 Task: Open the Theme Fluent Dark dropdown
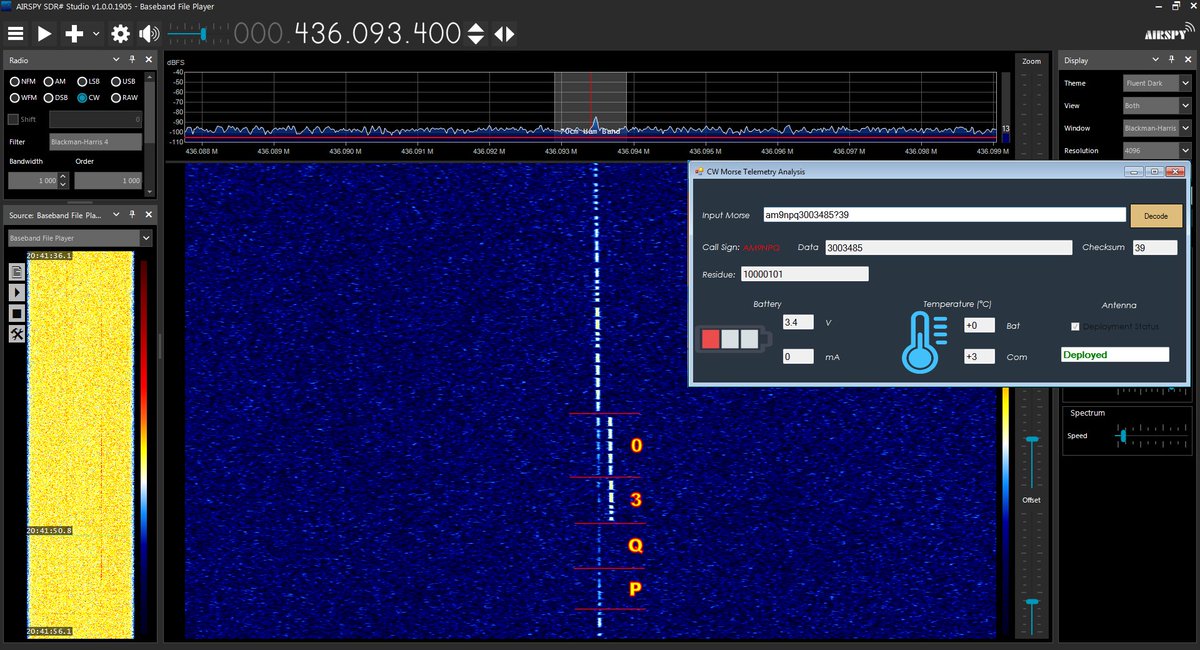point(1156,83)
